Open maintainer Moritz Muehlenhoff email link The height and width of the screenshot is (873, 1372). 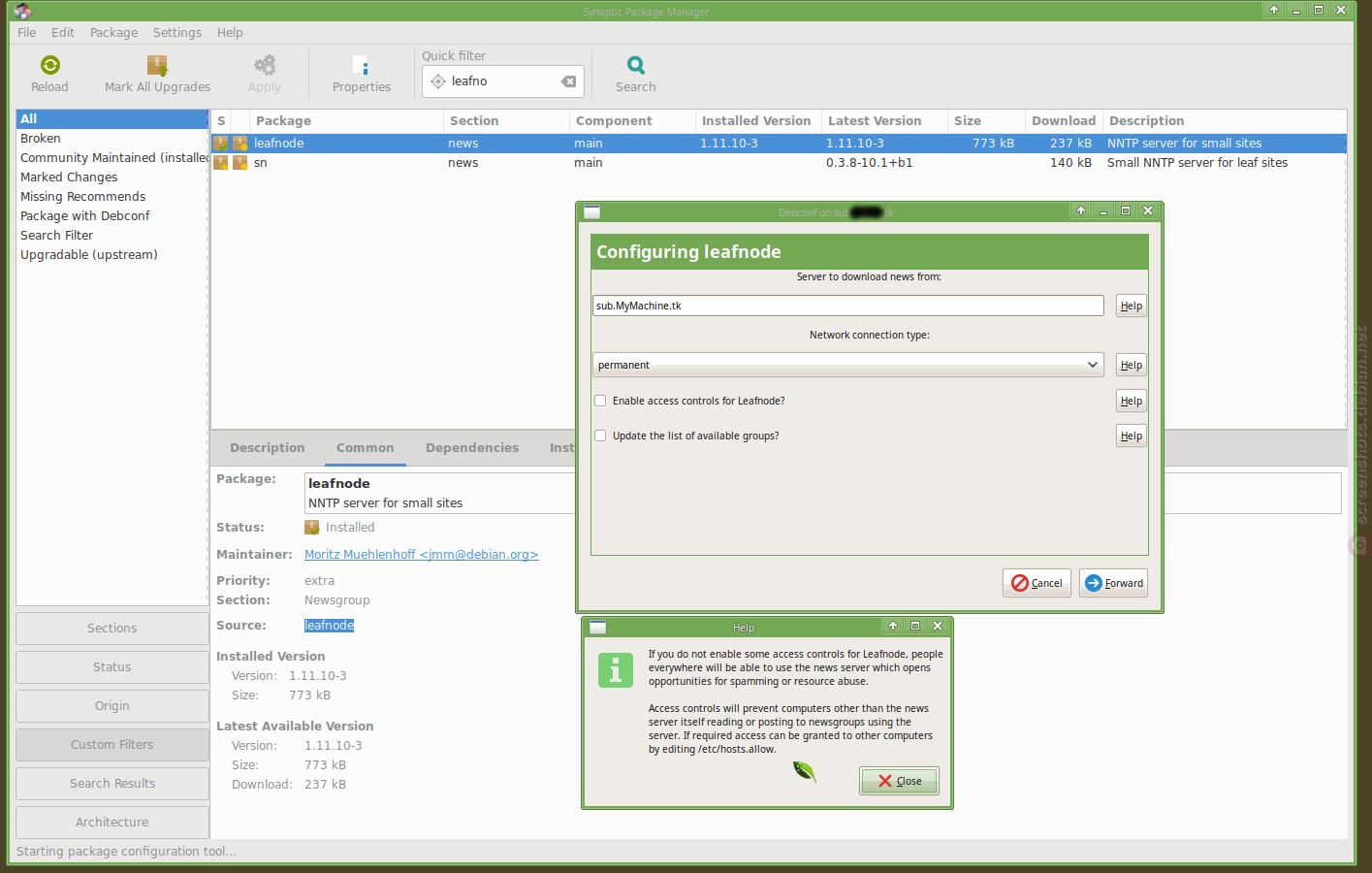(x=422, y=555)
